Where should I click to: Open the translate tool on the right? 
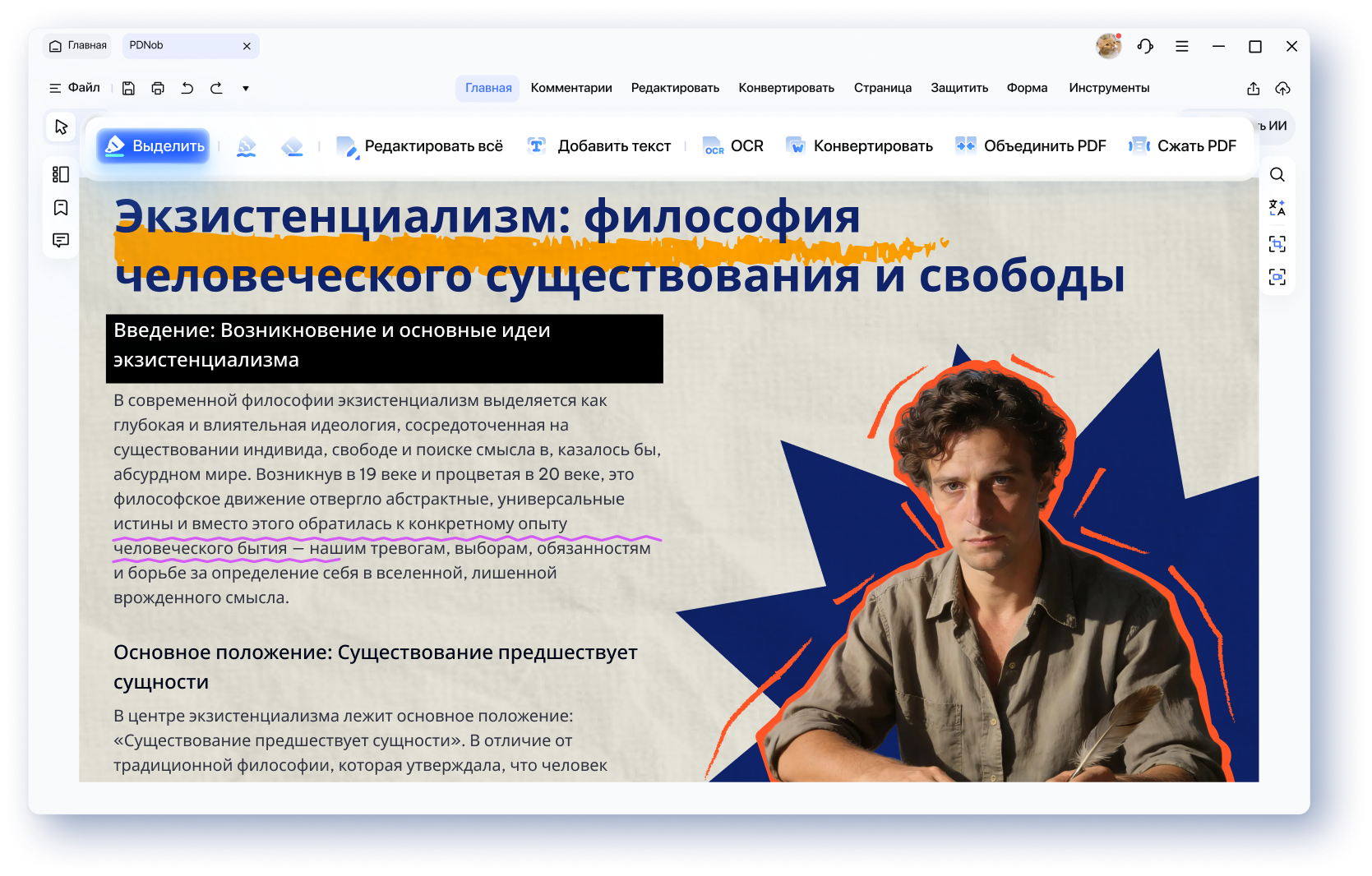click(1277, 208)
